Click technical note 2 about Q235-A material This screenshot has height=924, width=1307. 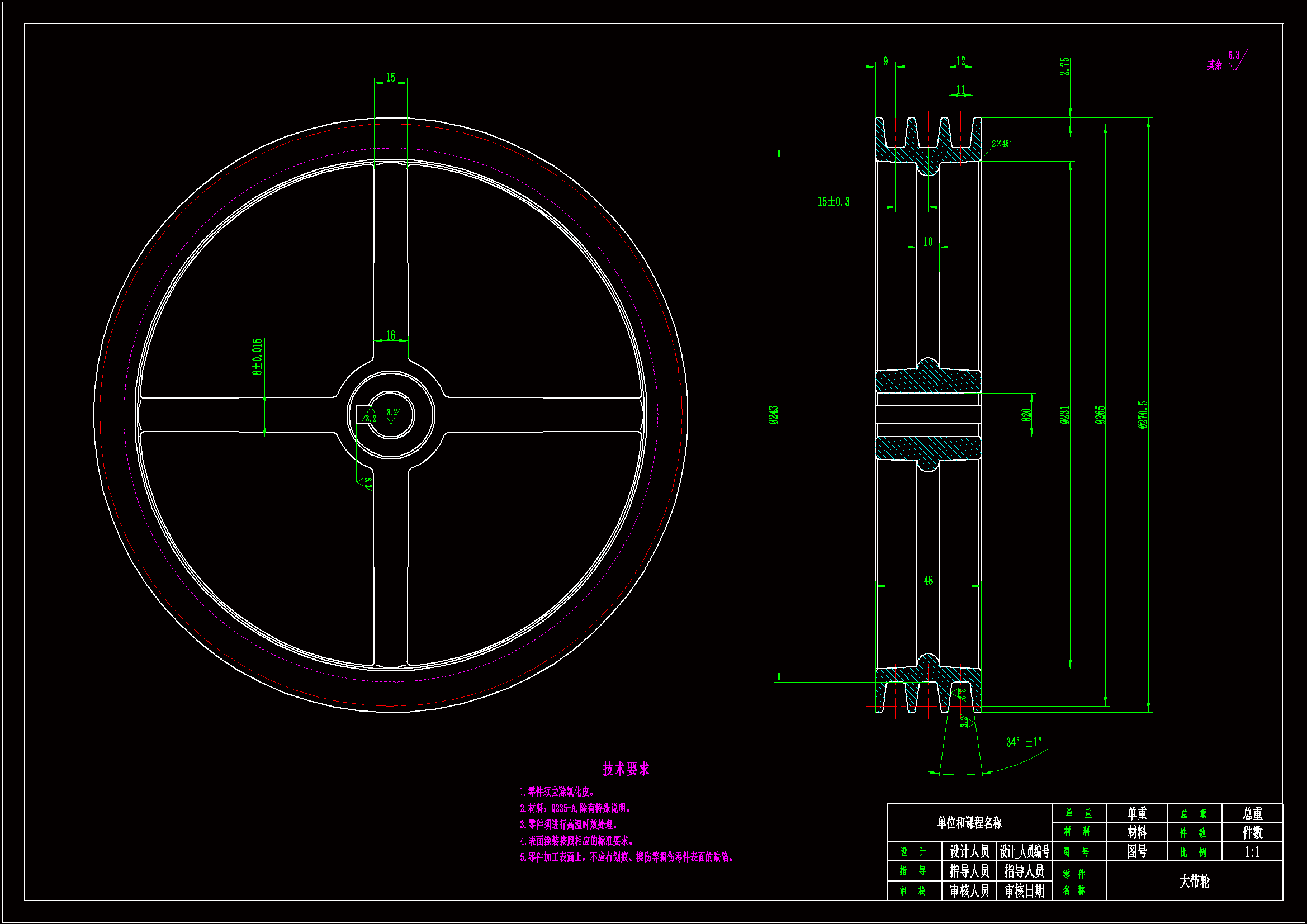click(x=575, y=808)
